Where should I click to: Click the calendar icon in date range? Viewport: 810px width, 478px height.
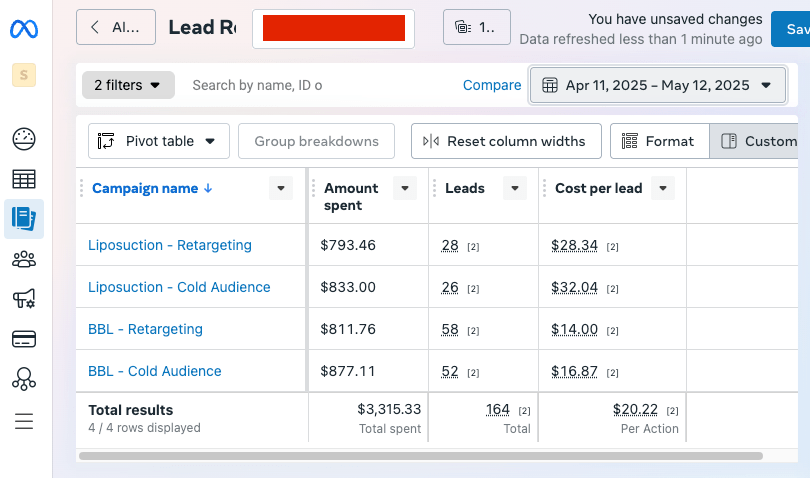click(550, 85)
